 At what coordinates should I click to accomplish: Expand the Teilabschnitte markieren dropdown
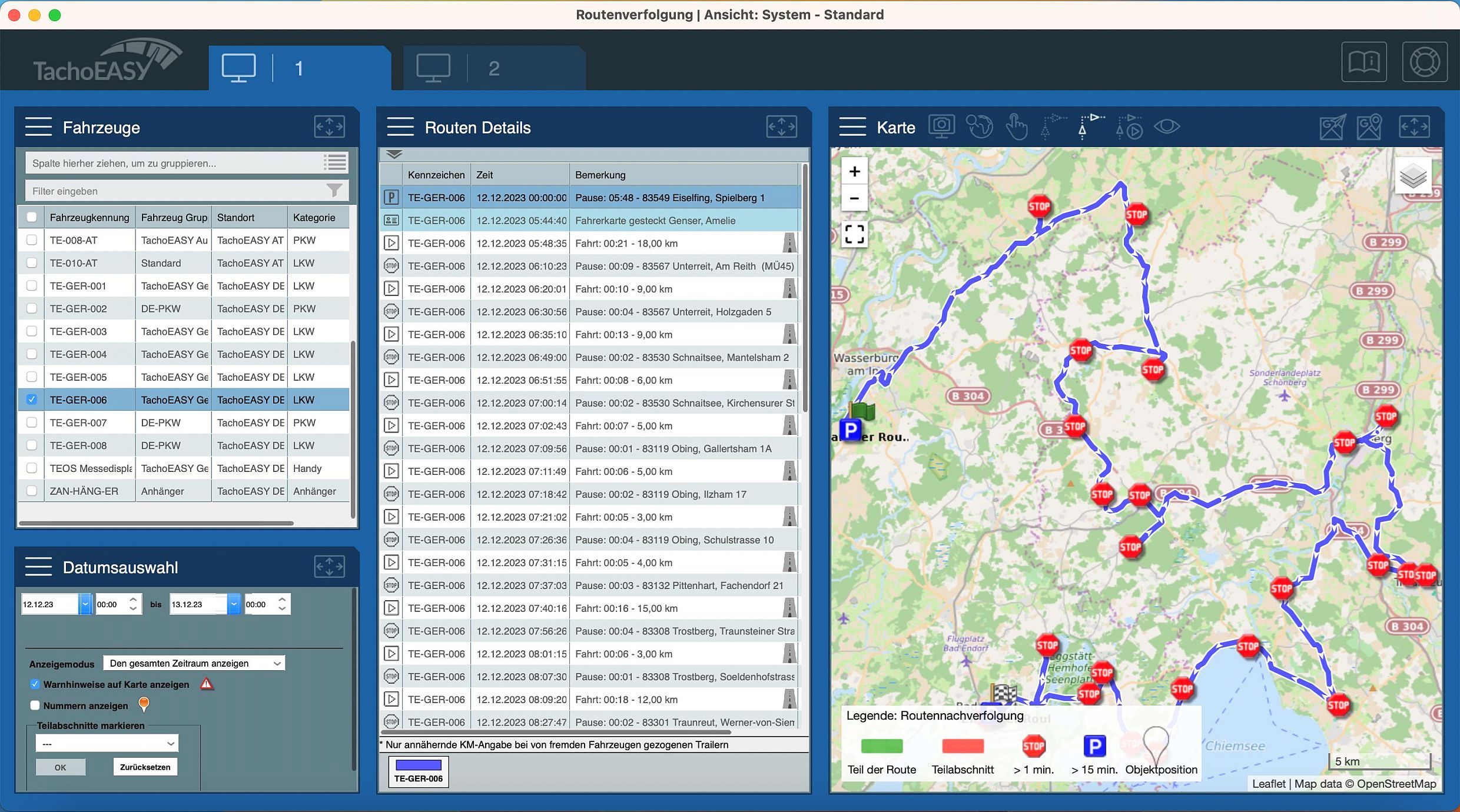click(x=107, y=743)
